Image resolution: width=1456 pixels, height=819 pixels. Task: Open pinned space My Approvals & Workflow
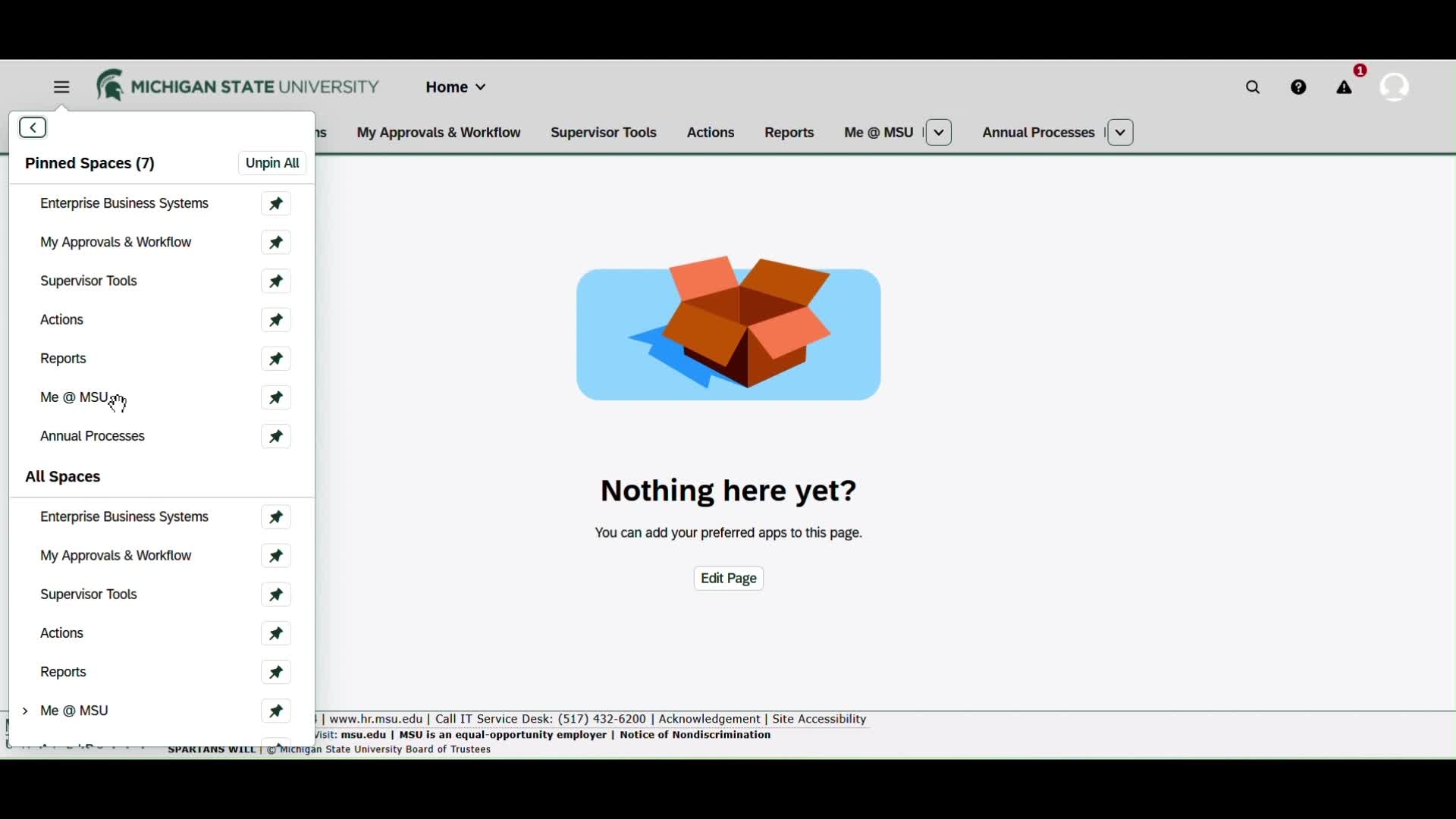pyautogui.click(x=115, y=243)
